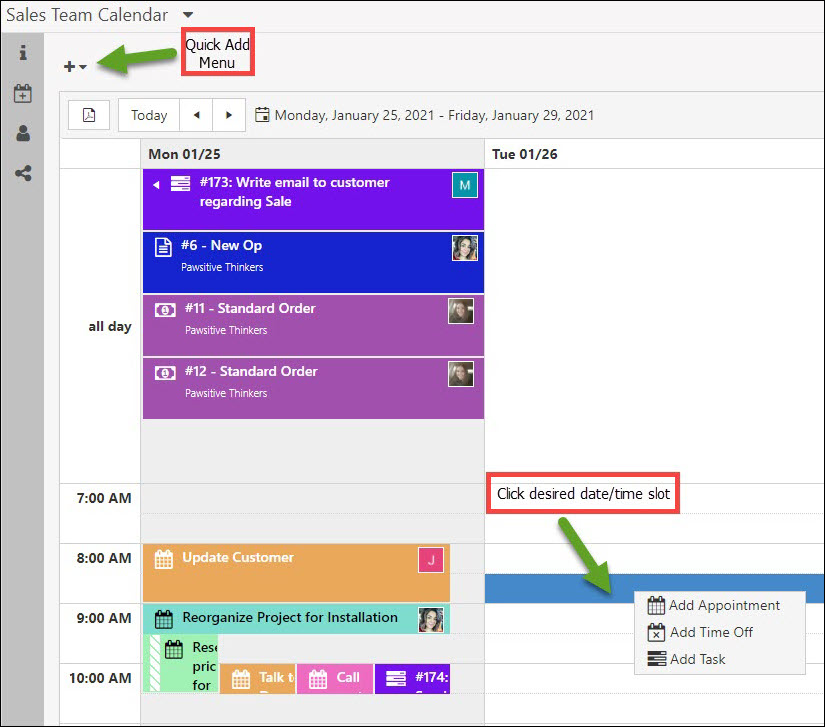Viewport: 825px width, 727px height.
Task: Open the Quick Add plus menu
Action: tap(75, 66)
